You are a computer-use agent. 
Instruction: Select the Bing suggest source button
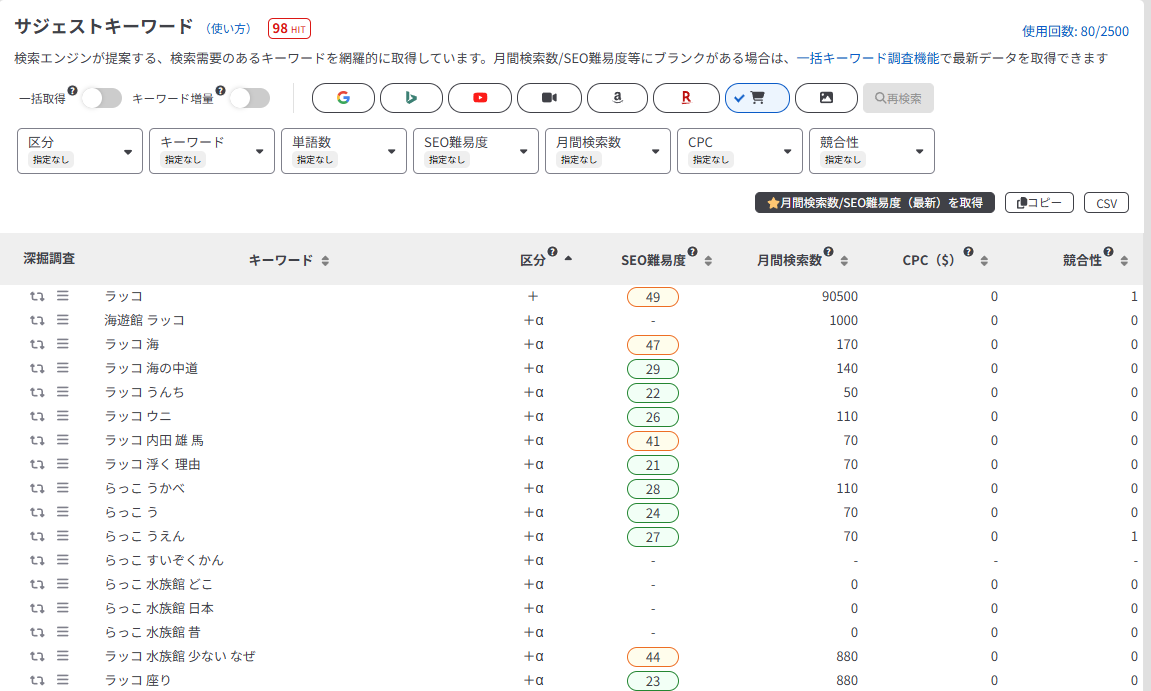pos(411,98)
